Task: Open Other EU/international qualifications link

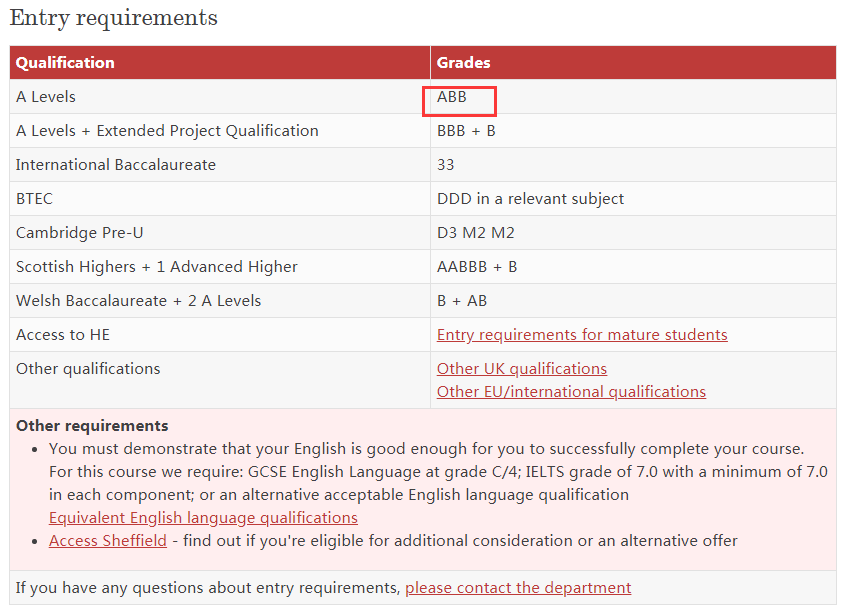Action: [x=571, y=391]
